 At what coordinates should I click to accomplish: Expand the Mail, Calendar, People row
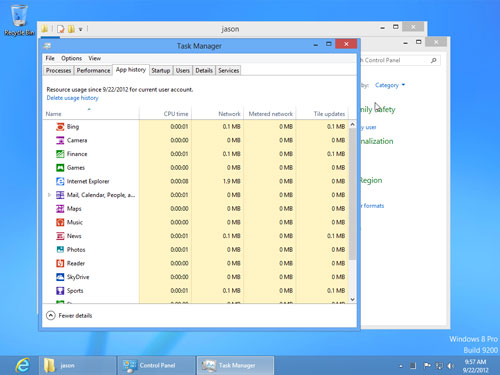[49, 195]
